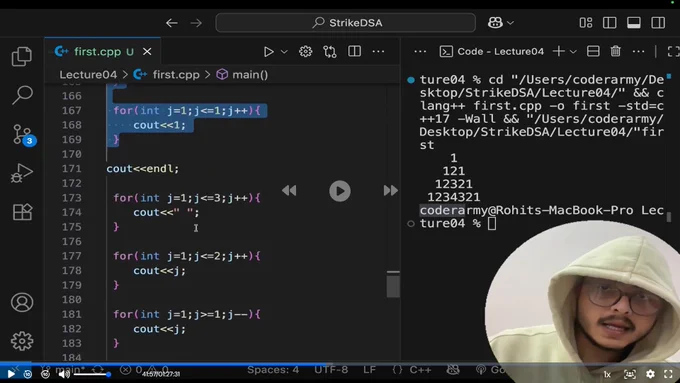Run the C++ file with play icon
Screen dimensions: 680x383
(x=268, y=52)
